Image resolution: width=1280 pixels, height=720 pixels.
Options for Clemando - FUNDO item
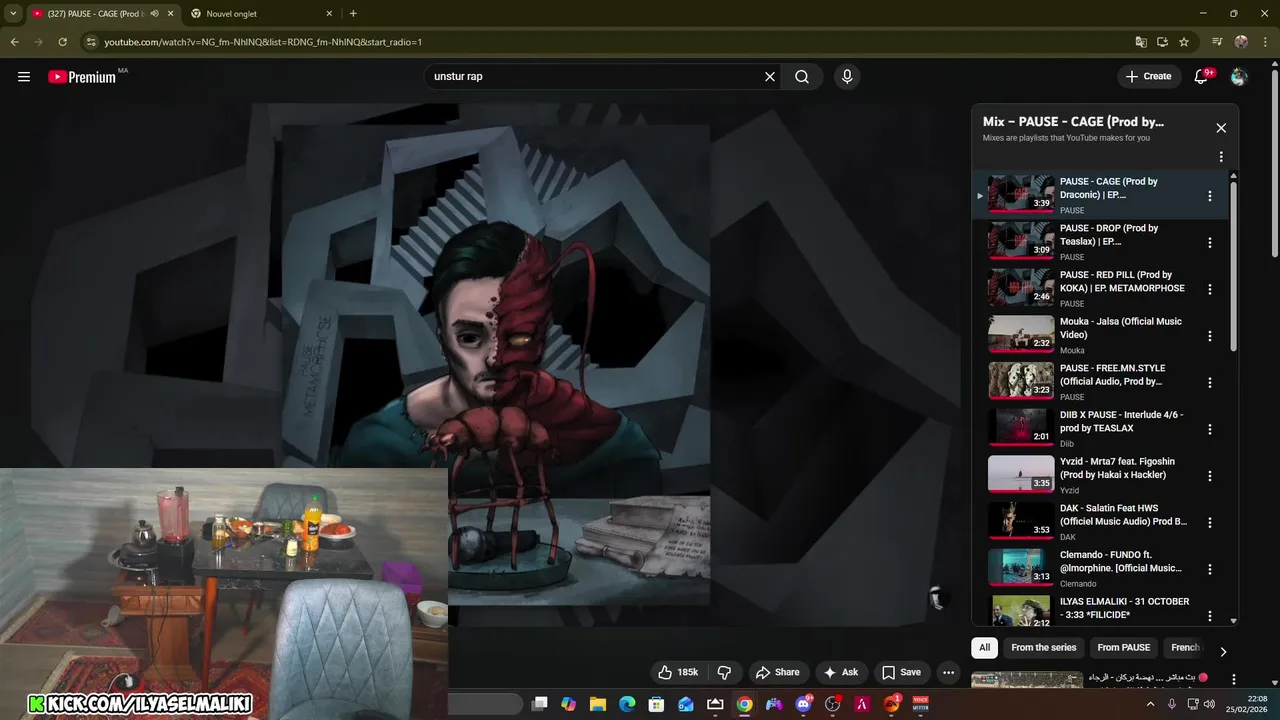click(1209, 569)
